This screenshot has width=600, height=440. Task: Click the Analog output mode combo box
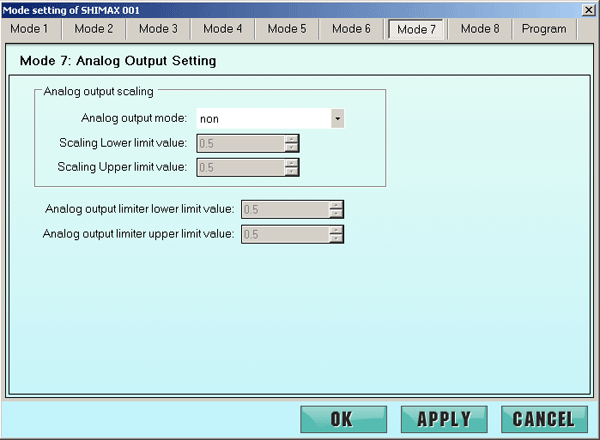coord(263,119)
